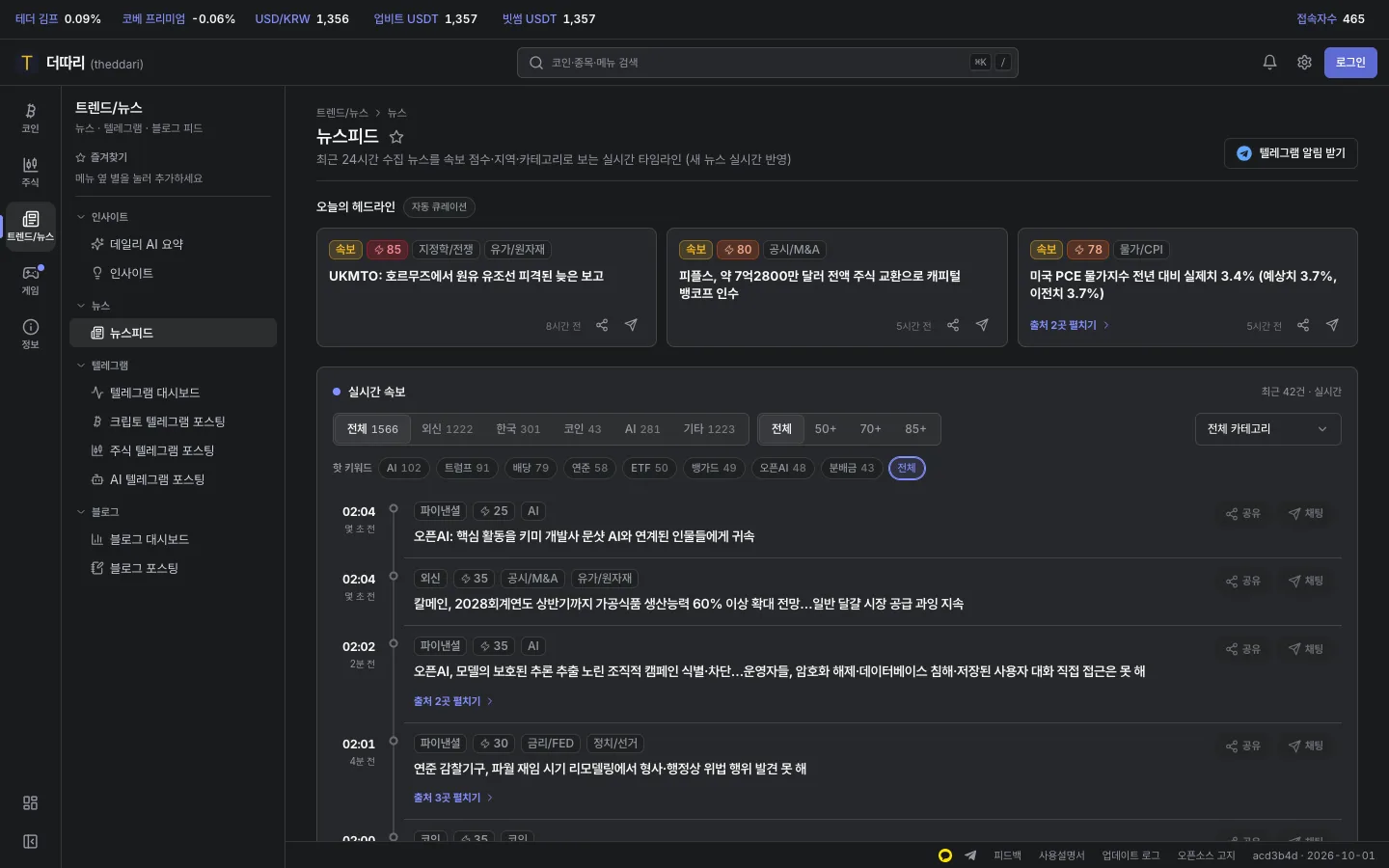The image size is (1389, 868).
Task: Share the 미국 PCE 물가지수 headline card
Action: (x=1303, y=325)
